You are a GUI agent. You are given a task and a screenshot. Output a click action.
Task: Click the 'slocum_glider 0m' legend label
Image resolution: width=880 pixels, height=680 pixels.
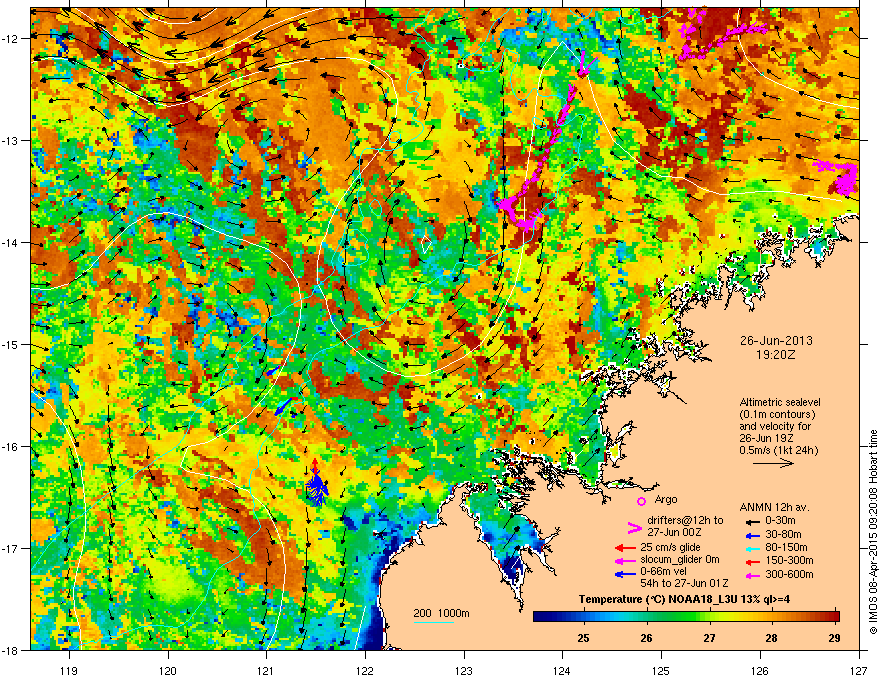680,560
